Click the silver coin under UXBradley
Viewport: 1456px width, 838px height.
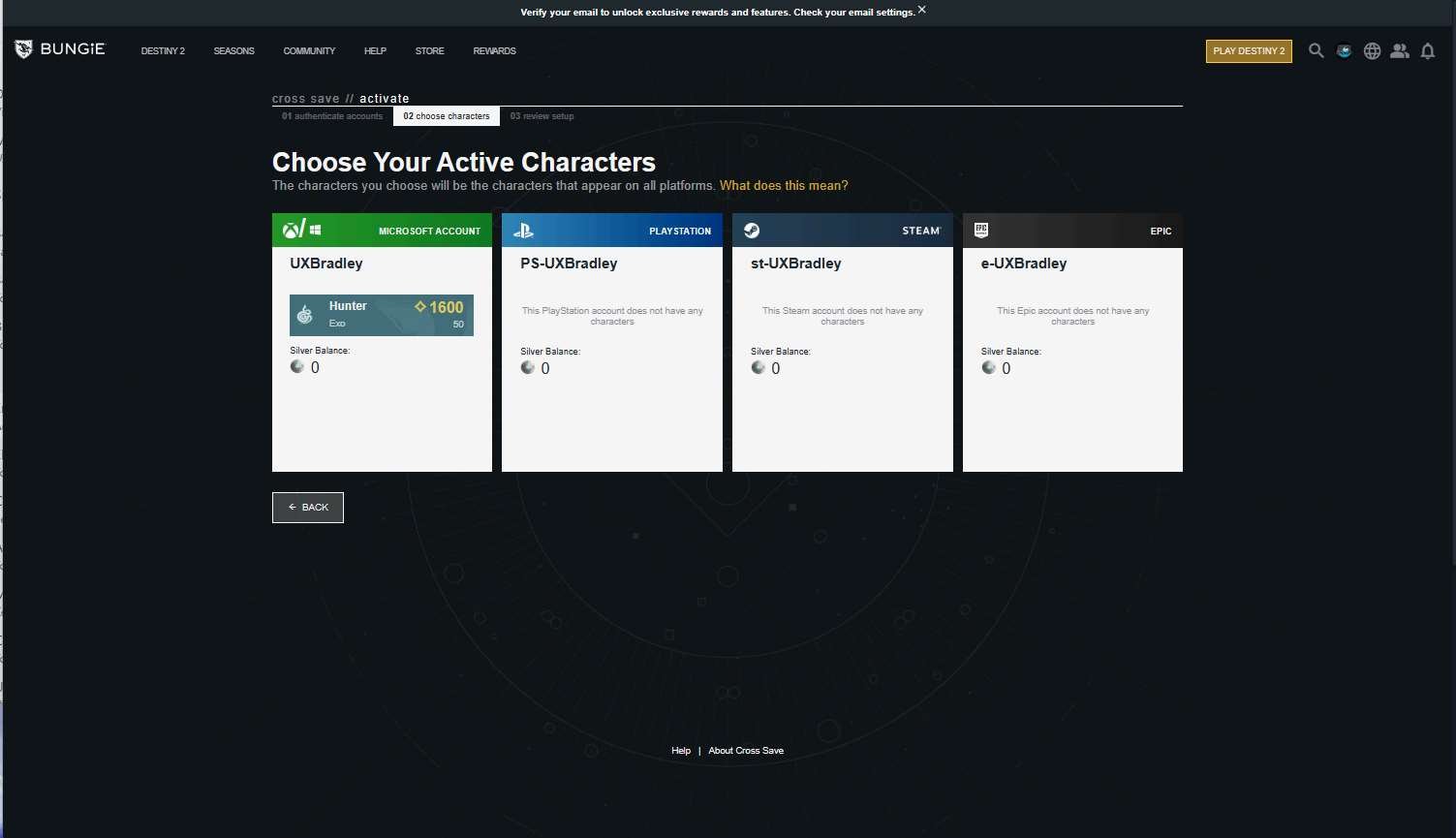(x=297, y=366)
